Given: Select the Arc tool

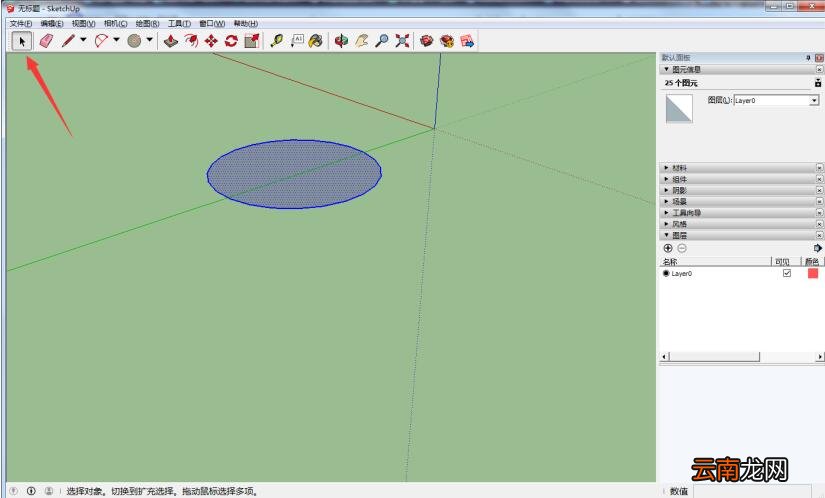Looking at the screenshot, I should click(101, 41).
